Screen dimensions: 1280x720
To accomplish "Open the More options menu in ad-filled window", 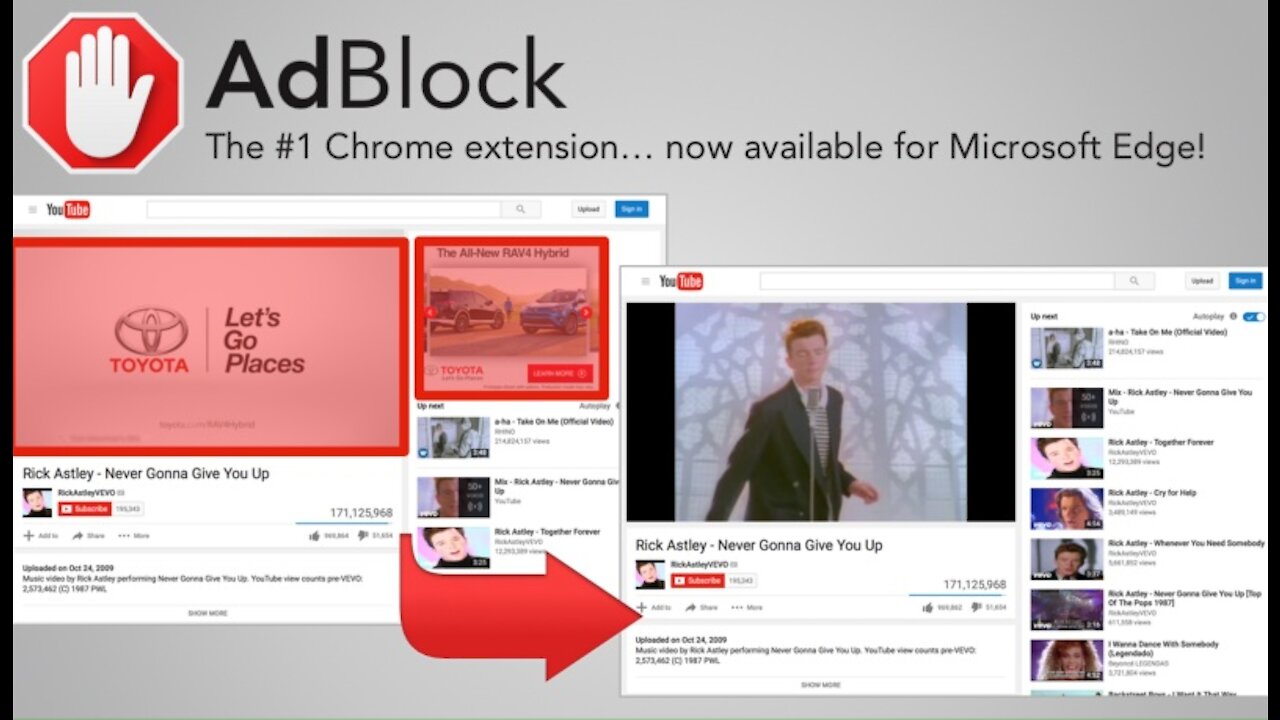I will (x=133, y=535).
